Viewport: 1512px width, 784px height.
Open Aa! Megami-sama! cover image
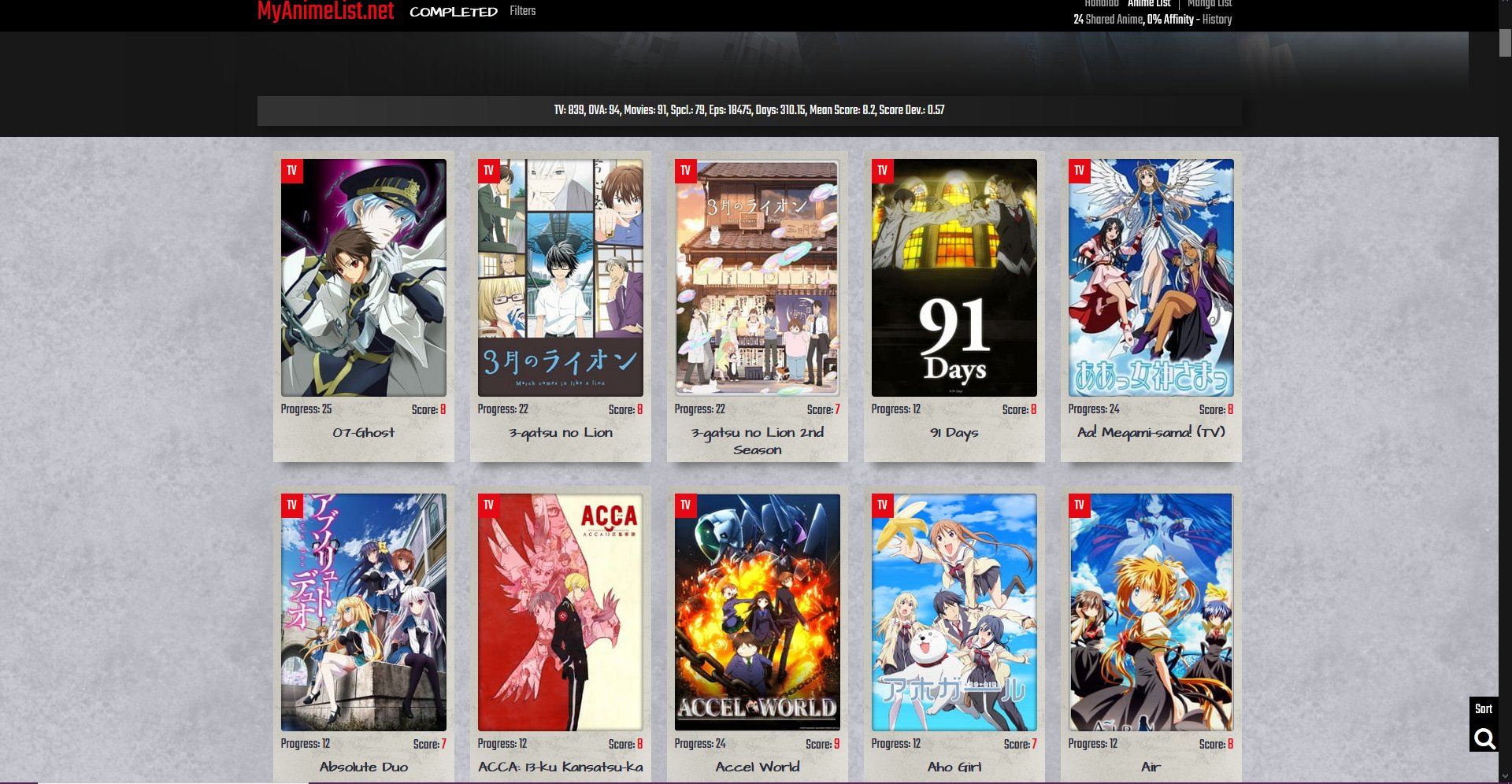click(1151, 278)
